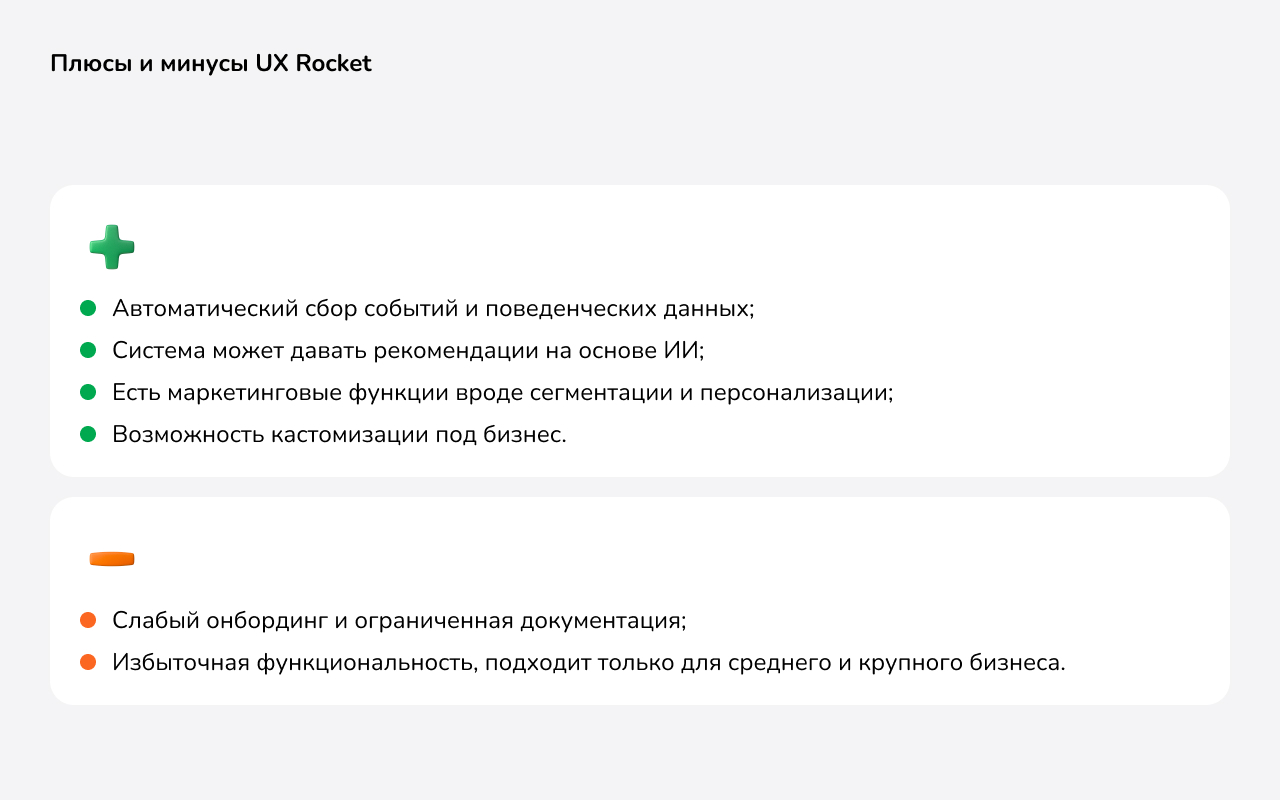The width and height of the screenshot is (1280, 800).
Task: Select green bullet before "Система может давать"
Action: pos(88,350)
